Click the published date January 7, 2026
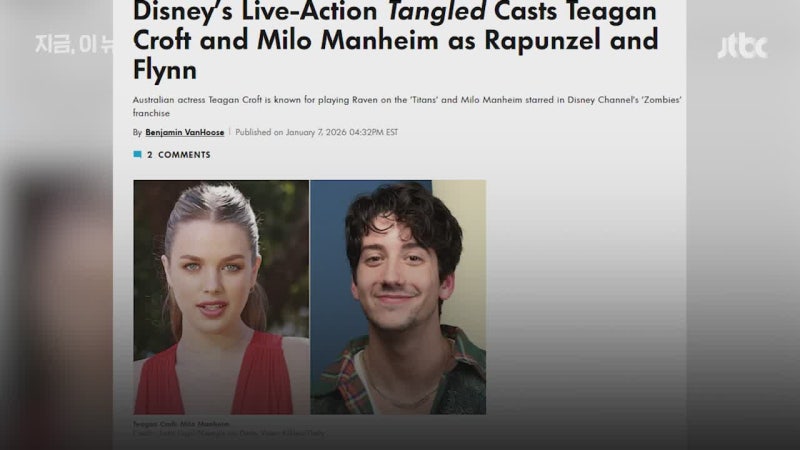This screenshot has height=450, width=800. (x=316, y=132)
